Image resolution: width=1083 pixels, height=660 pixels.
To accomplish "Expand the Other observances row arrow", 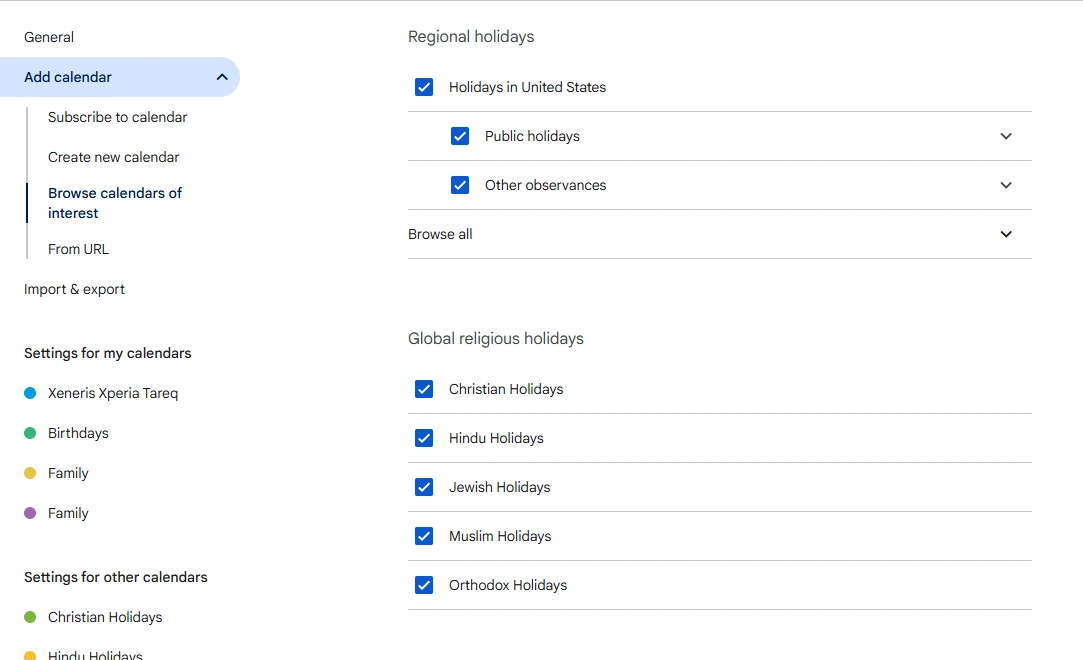I will point(1006,185).
